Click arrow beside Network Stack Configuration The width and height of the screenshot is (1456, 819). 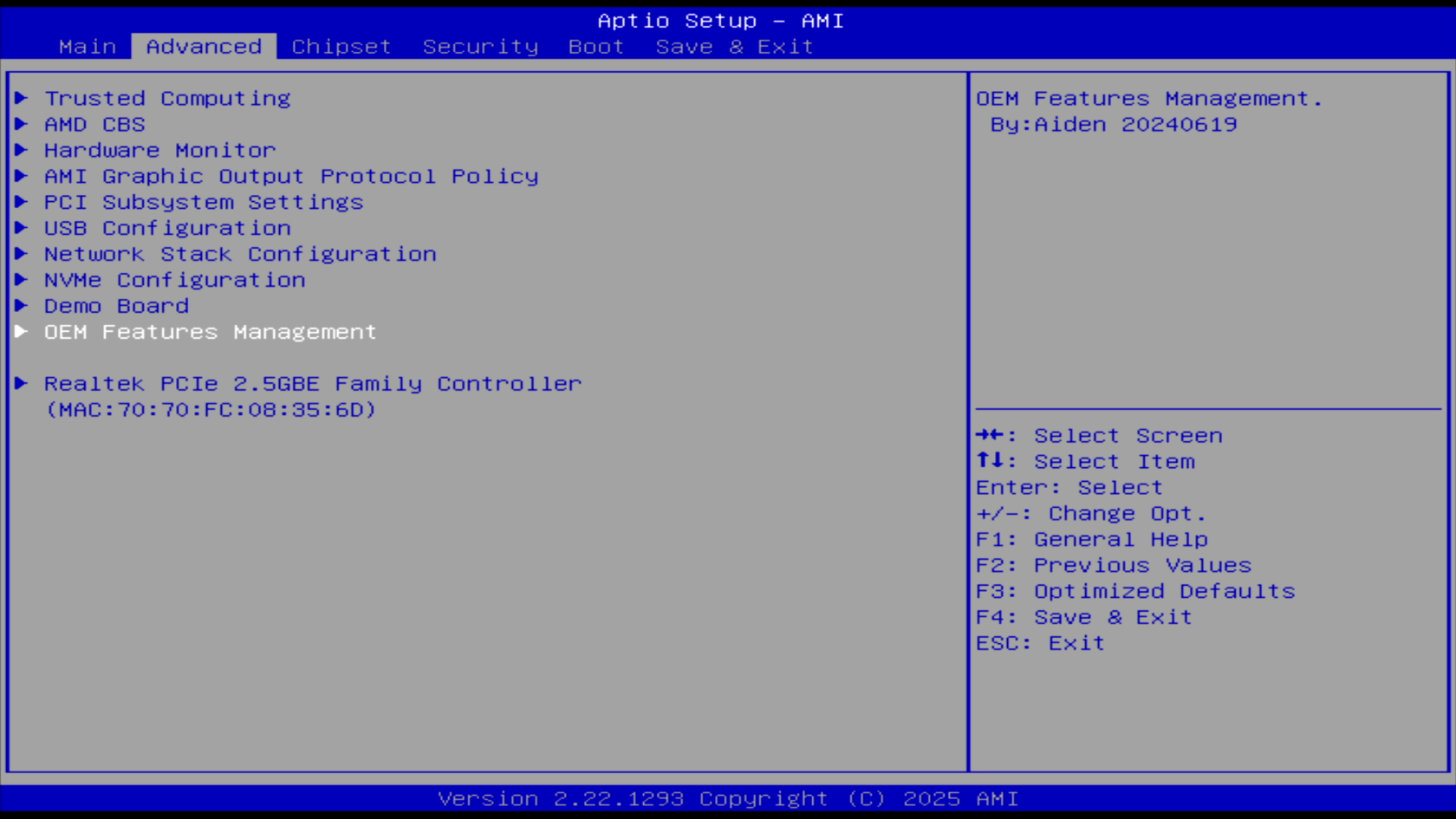[22, 254]
